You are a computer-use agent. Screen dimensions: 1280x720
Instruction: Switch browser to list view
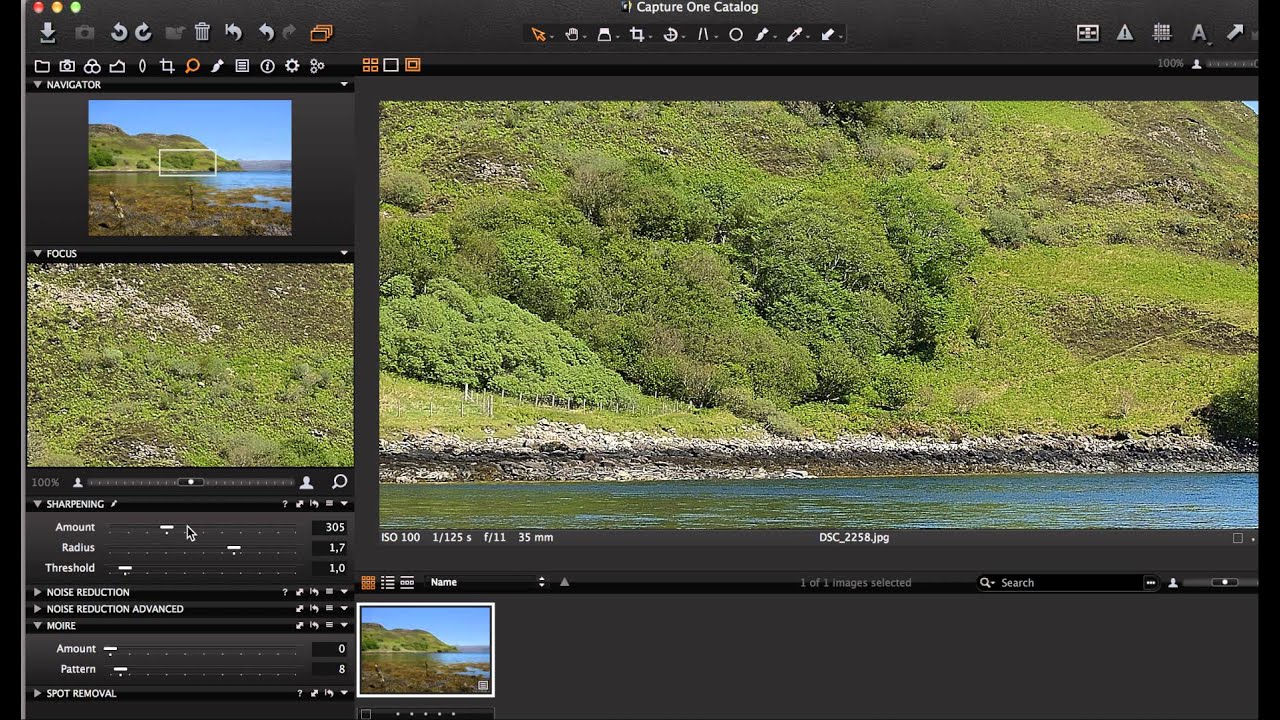[387, 582]
